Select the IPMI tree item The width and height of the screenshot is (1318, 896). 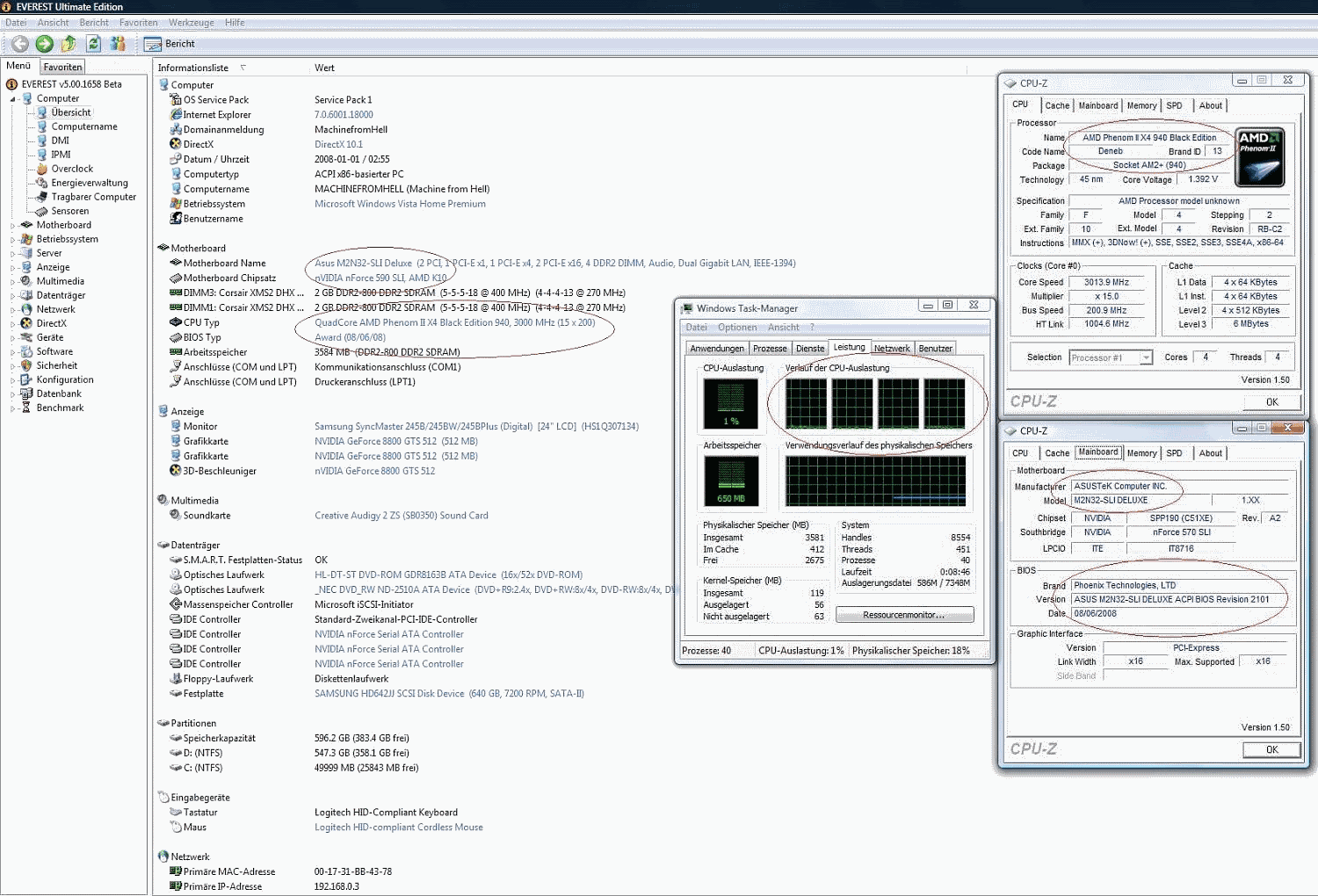click(61, 155)
